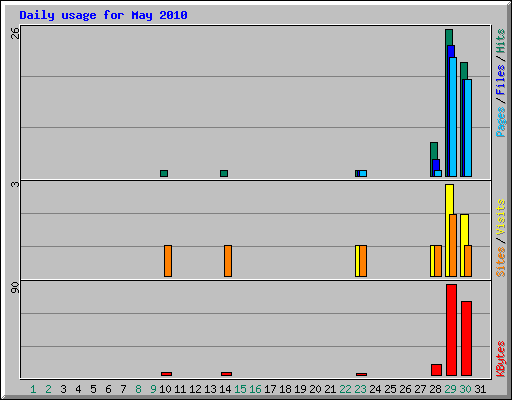This screenshot has height=400, width=512.
Task: Select day 10 on the x-axis
Action: point(165,389)
